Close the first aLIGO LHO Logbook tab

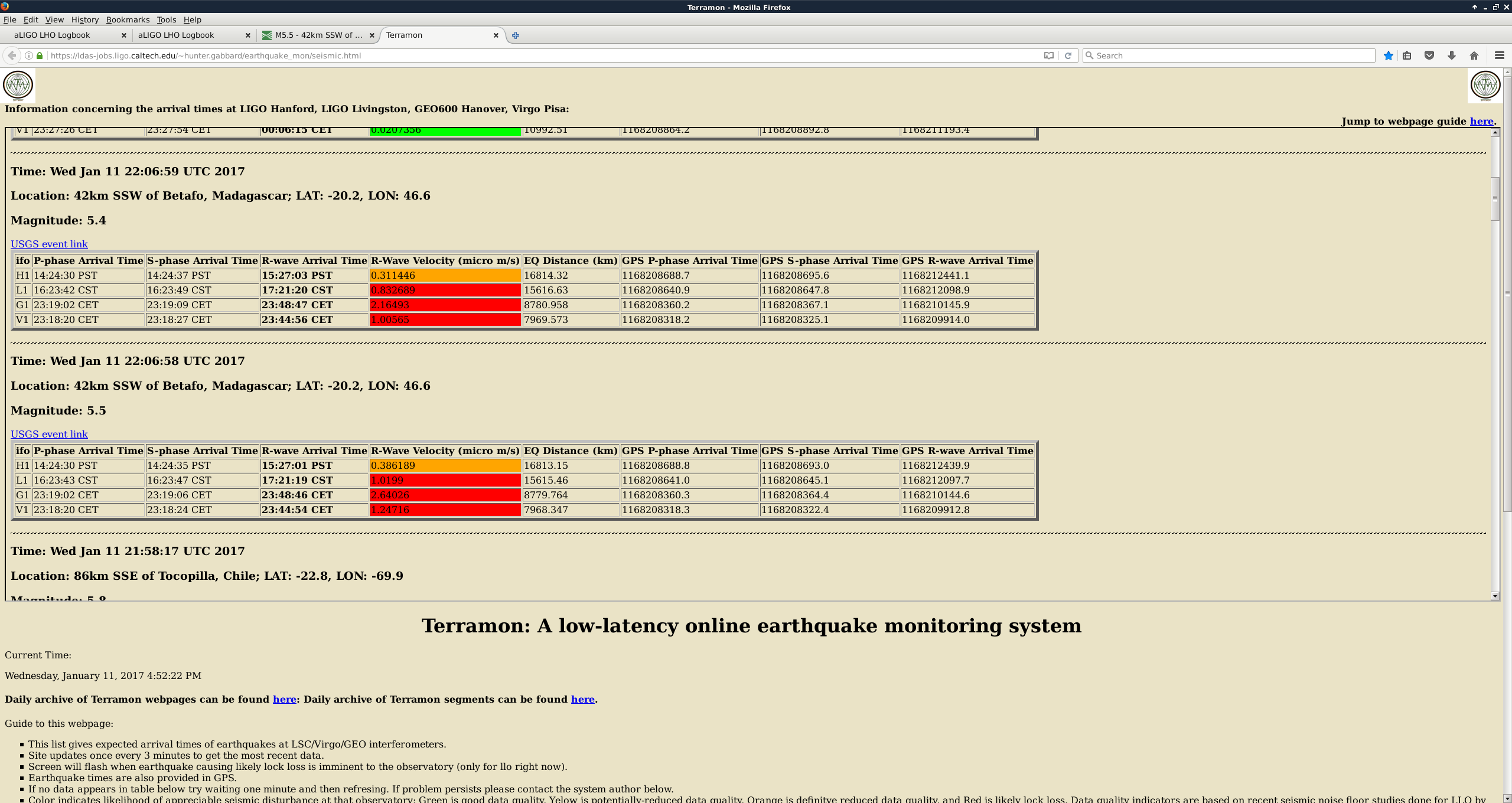[x=124, y=35]
